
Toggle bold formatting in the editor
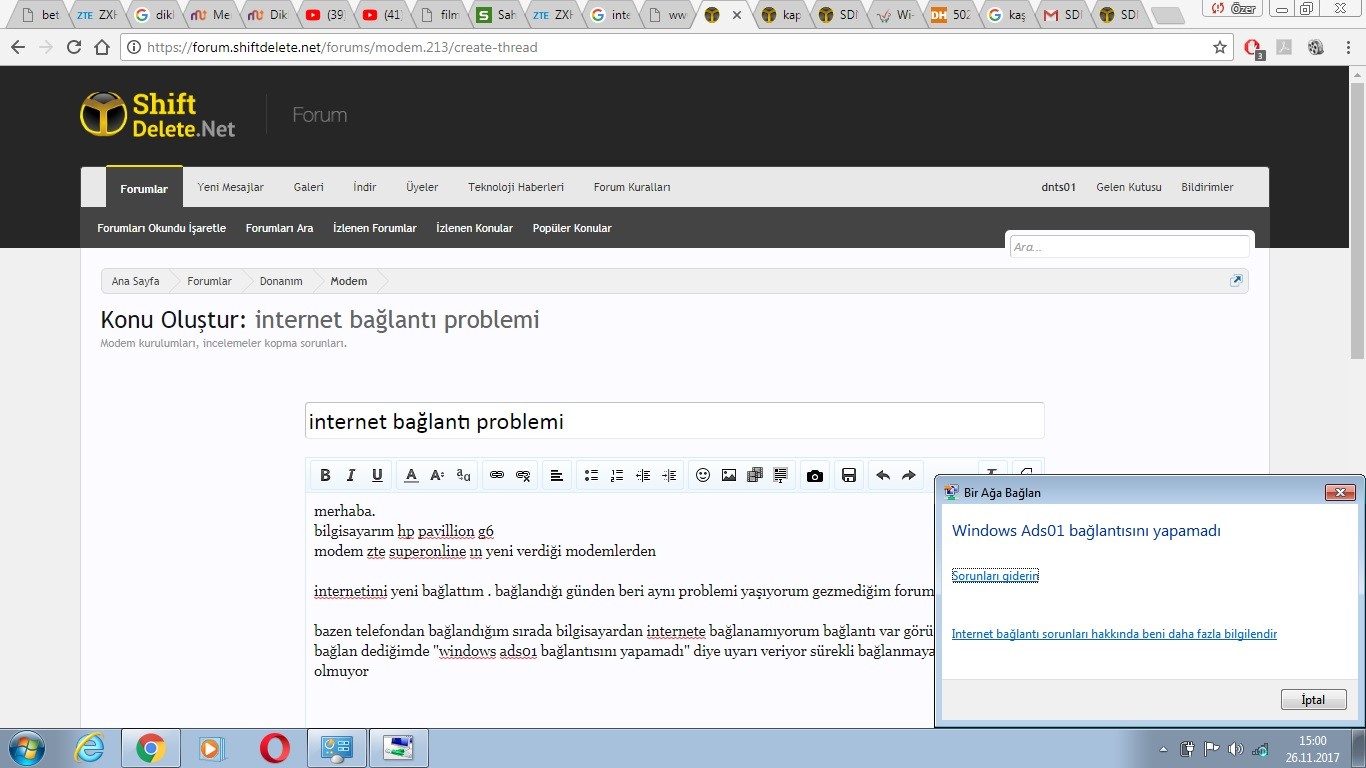[325, 476]
